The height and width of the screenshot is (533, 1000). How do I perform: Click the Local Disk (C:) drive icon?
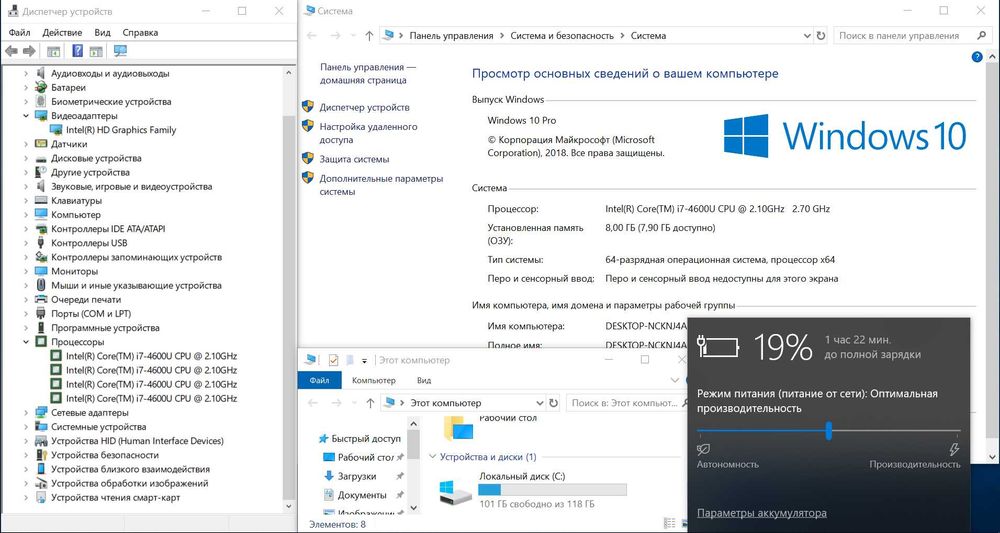[455, 492]
